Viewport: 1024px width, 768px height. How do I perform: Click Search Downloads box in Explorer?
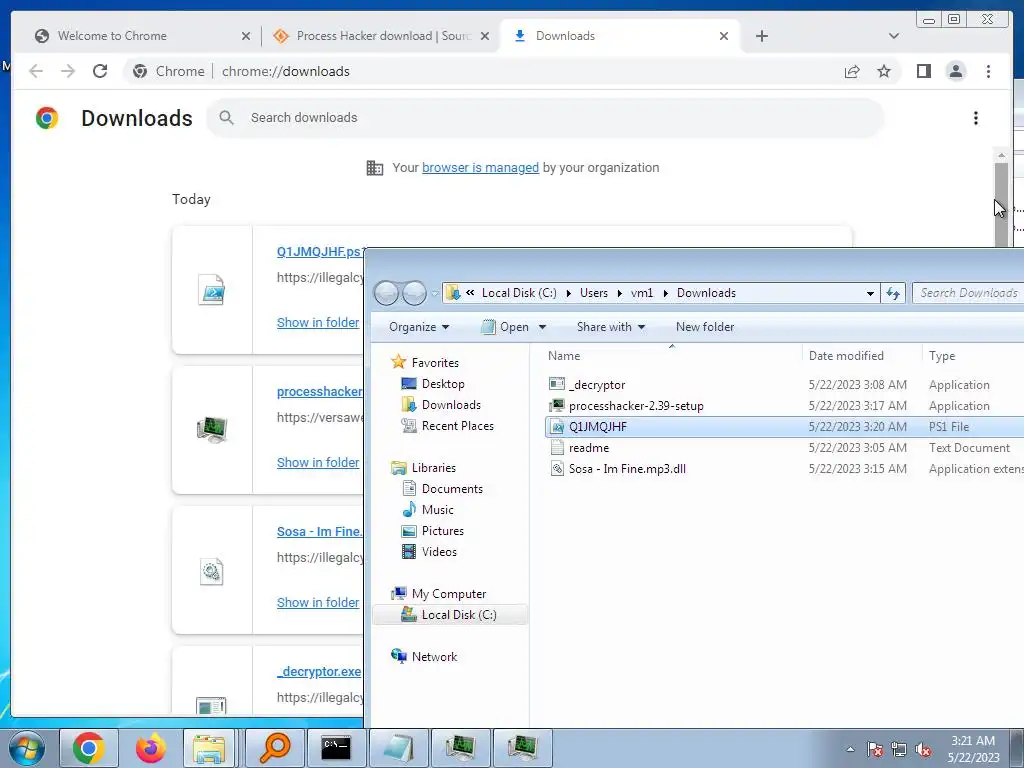[x=968, y=293]
